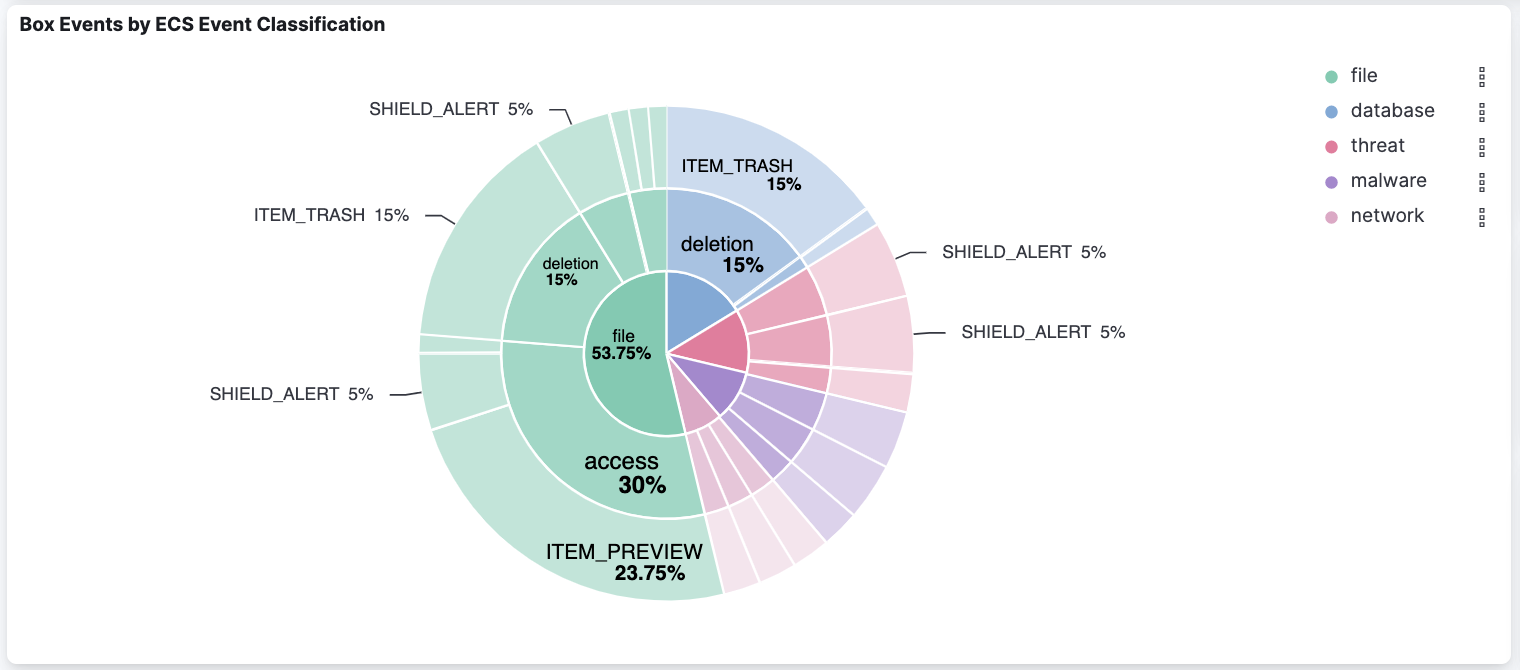Viewport: 1520px width, 670px height.
Task: Open options menu for database legend item
Action: coord(1482,111)
